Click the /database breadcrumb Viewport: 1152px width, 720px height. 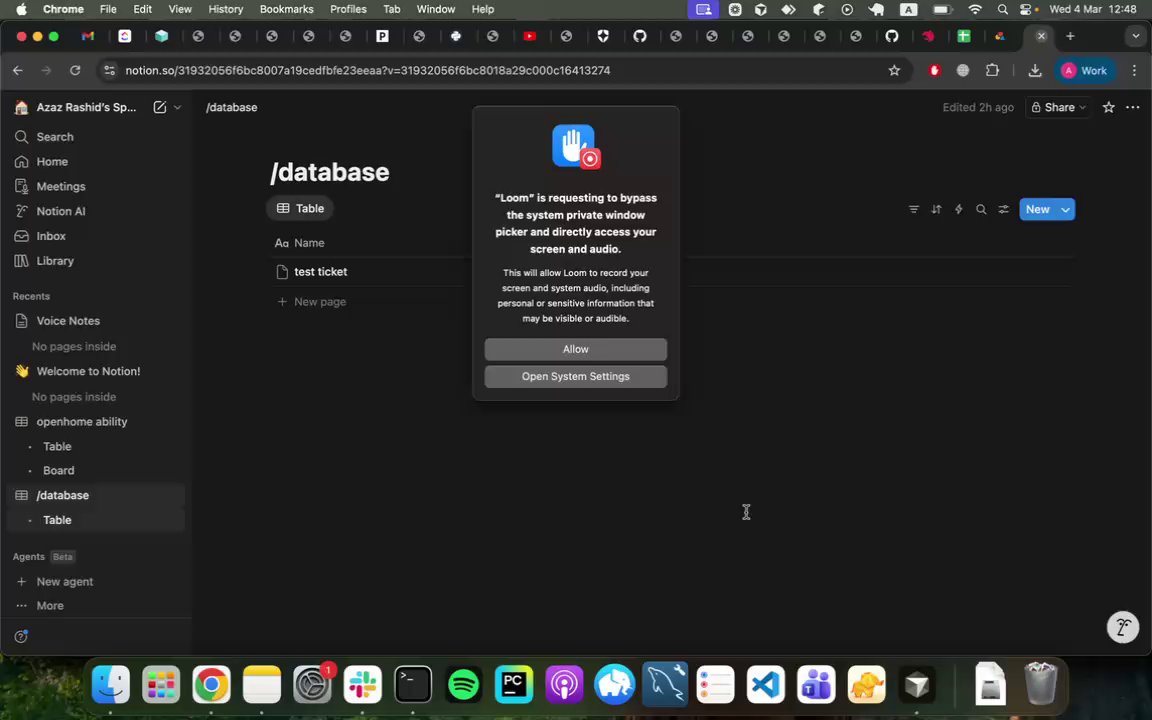[x=231, y=107]
